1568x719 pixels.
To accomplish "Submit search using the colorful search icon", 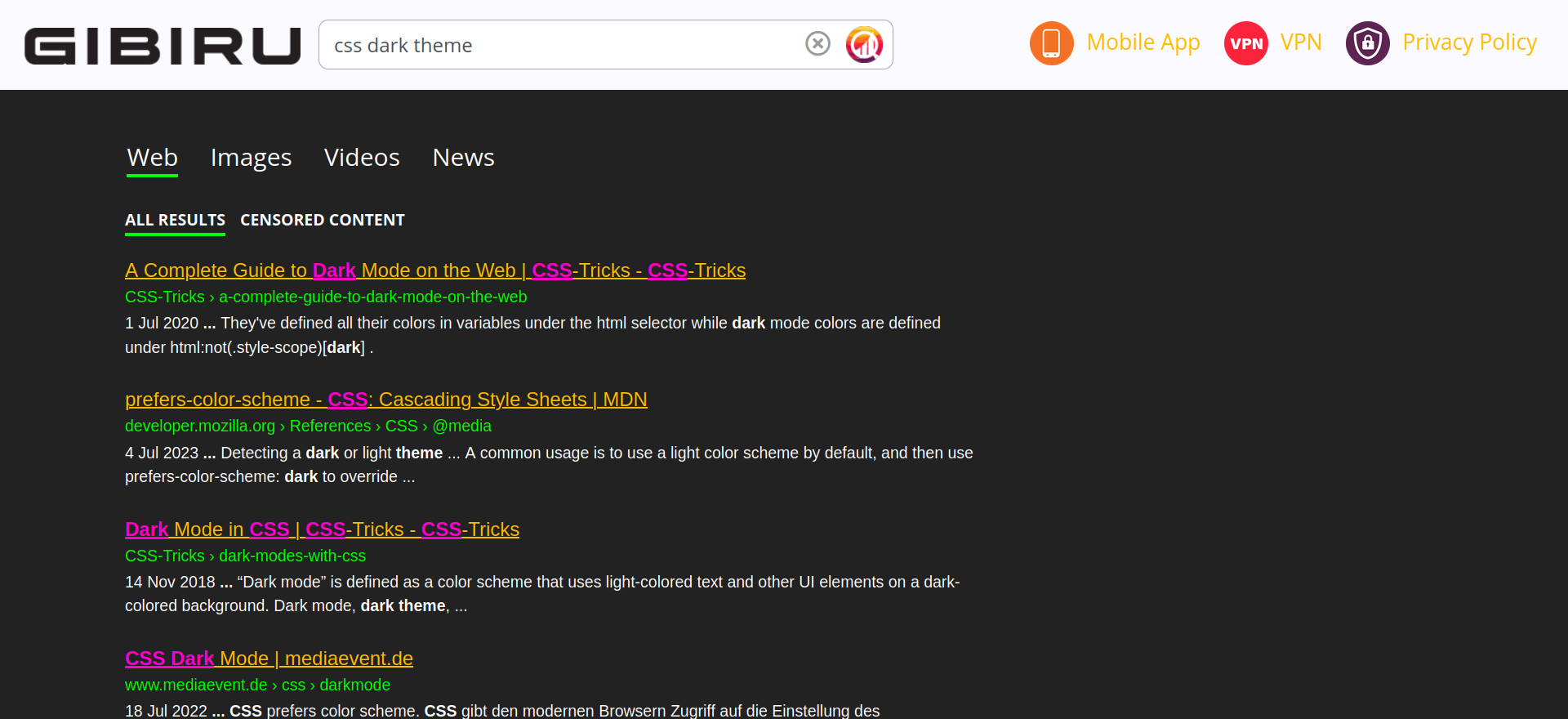I will (x=864, y=44).
